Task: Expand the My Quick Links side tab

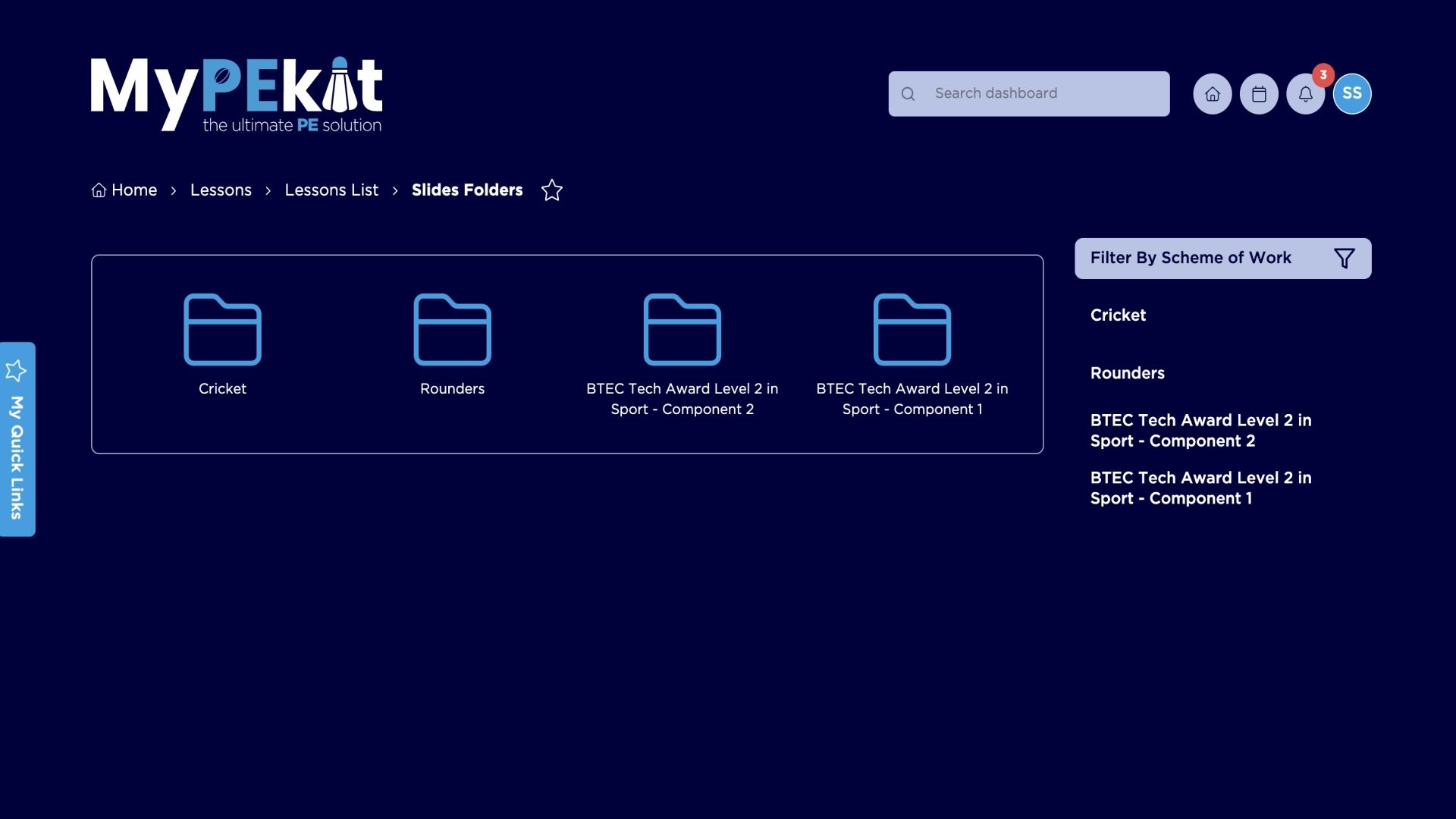Action: (17, 440)
